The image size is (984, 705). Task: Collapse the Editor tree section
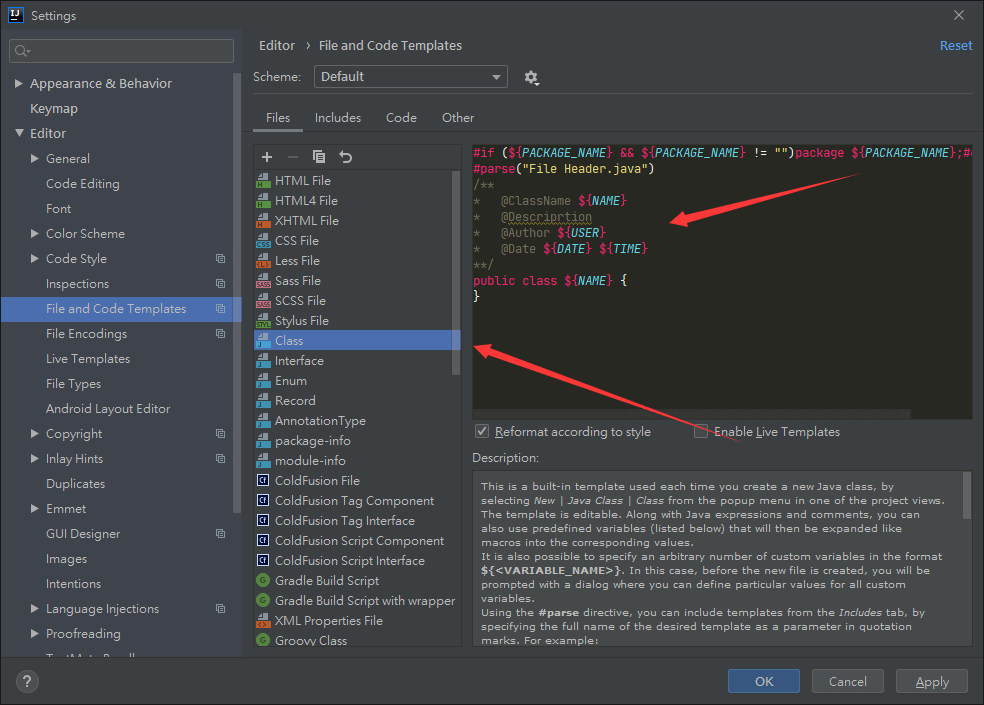coord(19,134)
